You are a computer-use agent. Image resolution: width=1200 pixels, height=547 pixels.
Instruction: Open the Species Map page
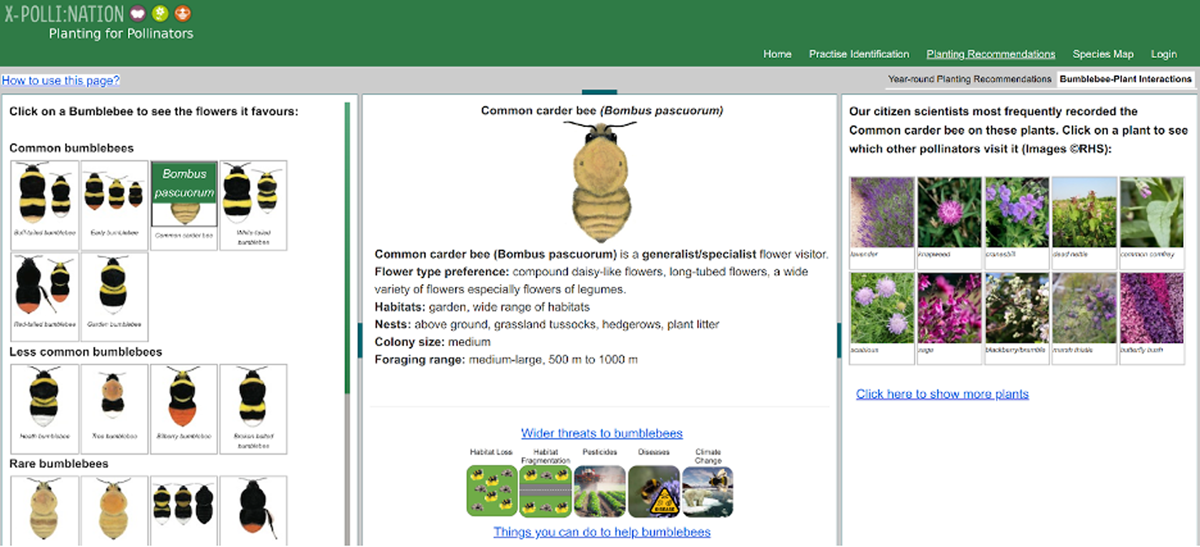click(x=1103, y=54)
